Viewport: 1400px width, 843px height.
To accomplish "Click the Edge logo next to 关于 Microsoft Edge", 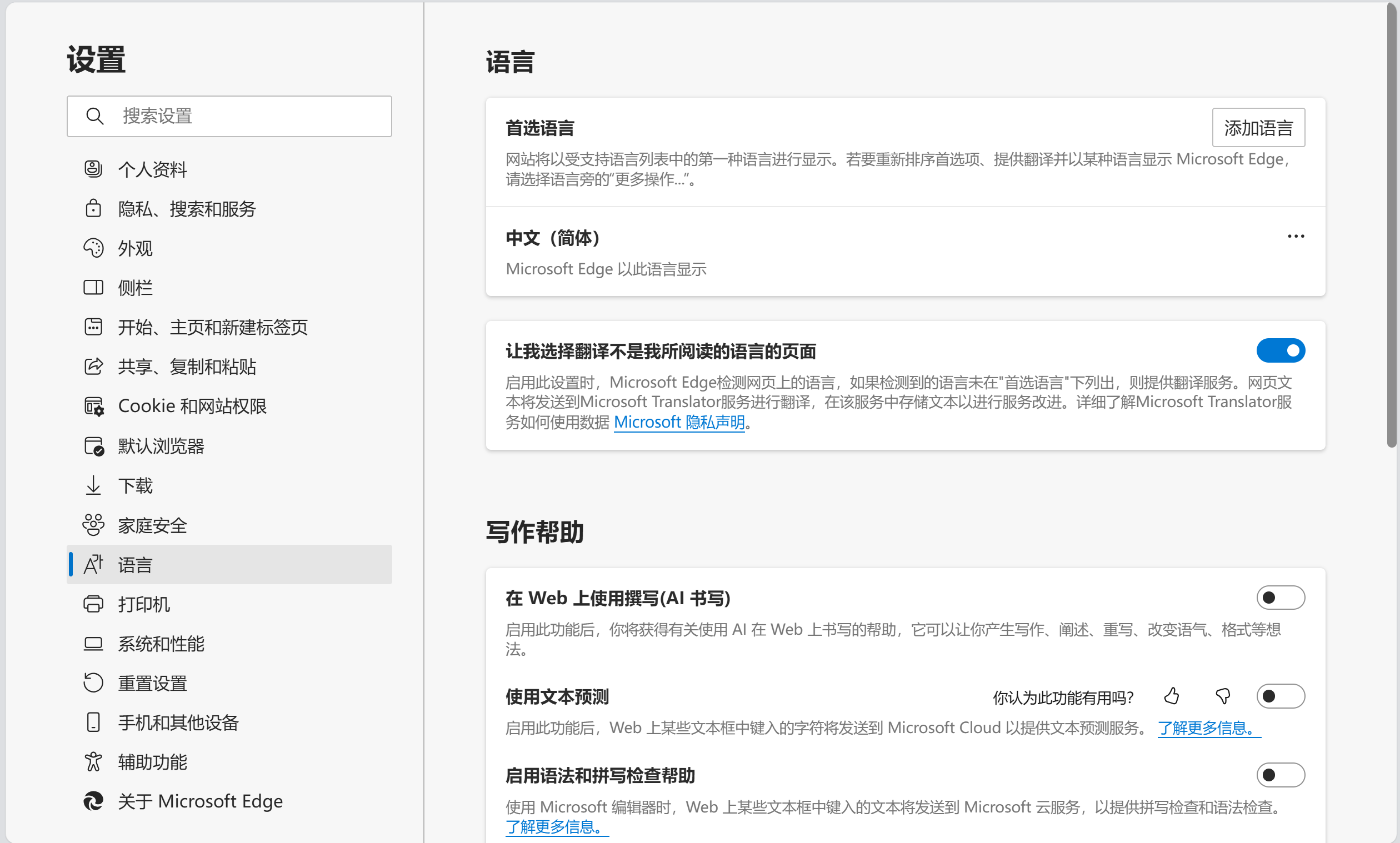I will [93, 801].
